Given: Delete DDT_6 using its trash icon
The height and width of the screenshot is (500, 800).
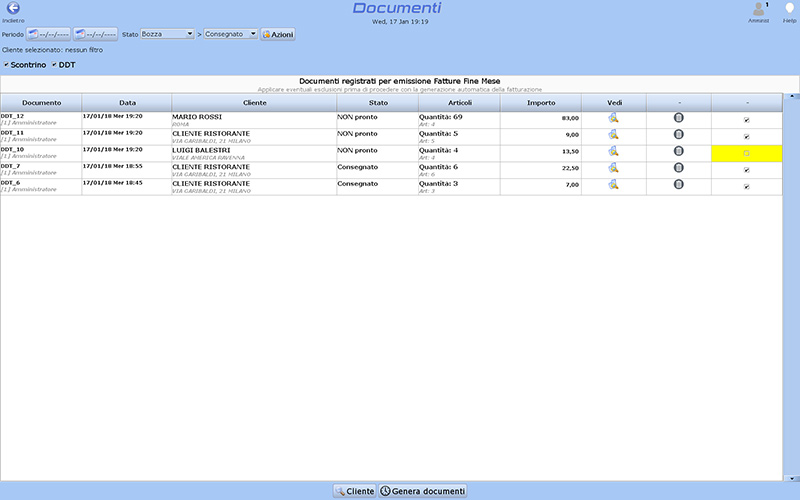Looking at the screenshot, I should coord(679,184).
